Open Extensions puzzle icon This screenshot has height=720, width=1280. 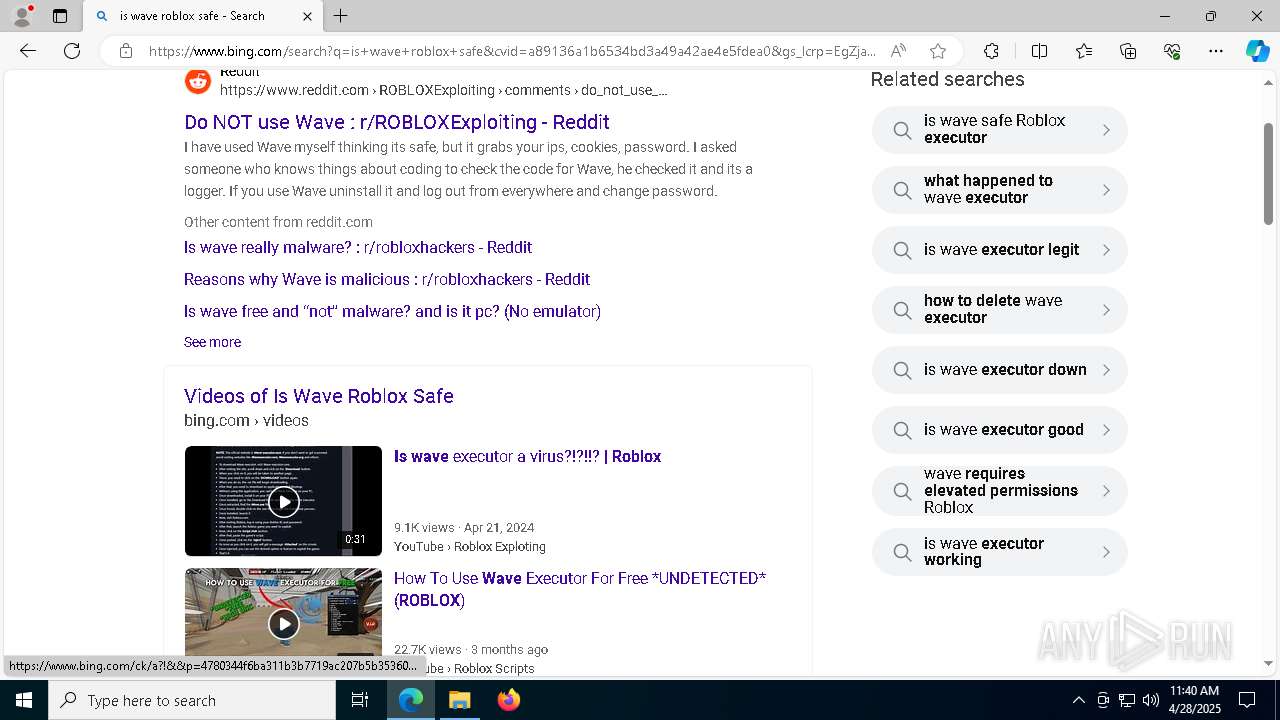(x=991, y=51)
